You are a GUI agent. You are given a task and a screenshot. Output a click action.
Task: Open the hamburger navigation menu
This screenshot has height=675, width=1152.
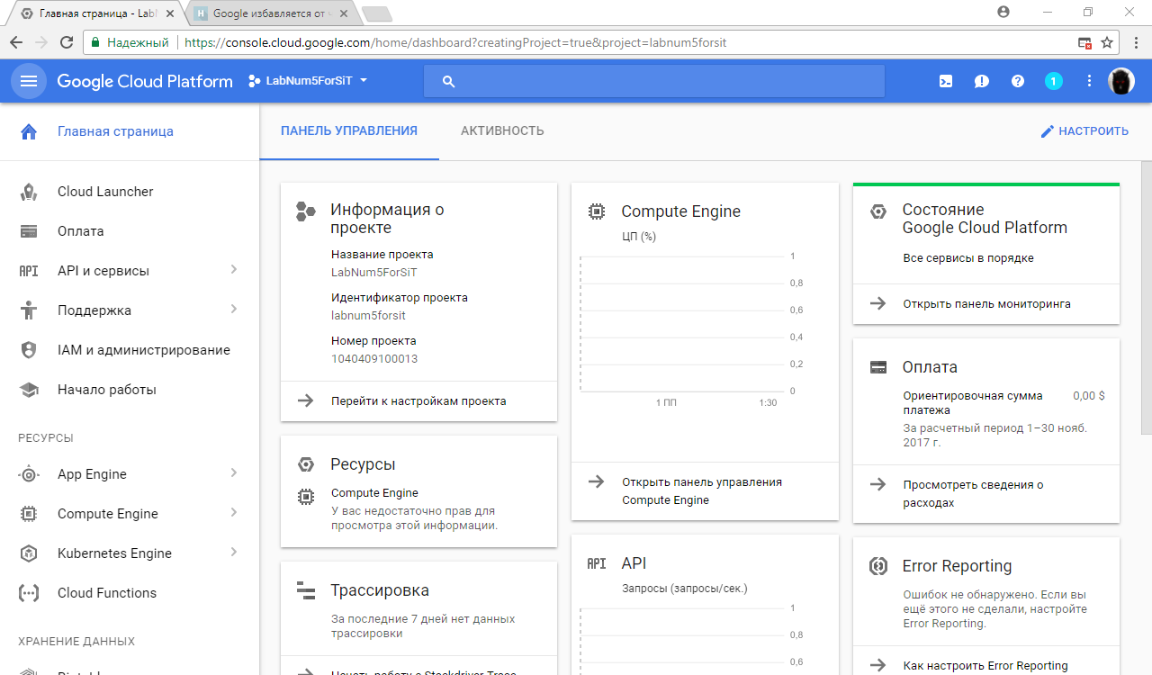(29, 81)
